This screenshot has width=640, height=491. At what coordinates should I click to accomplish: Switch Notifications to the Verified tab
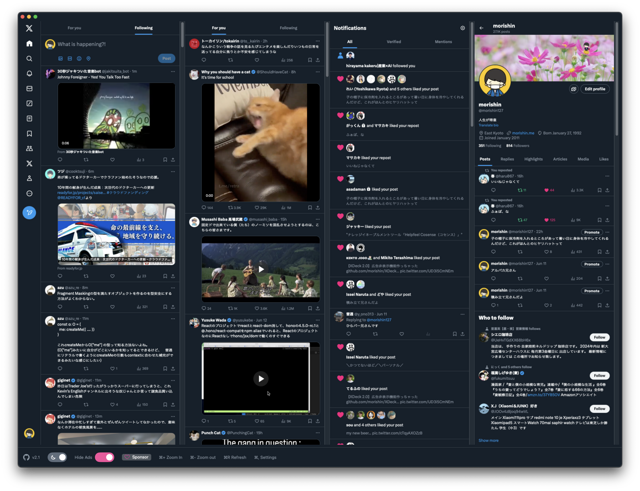point(394,42)
